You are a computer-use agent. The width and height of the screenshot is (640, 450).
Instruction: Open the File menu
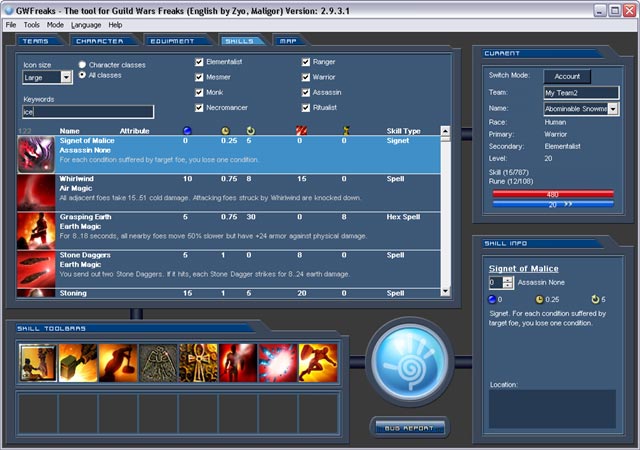[x=11, y=25]
